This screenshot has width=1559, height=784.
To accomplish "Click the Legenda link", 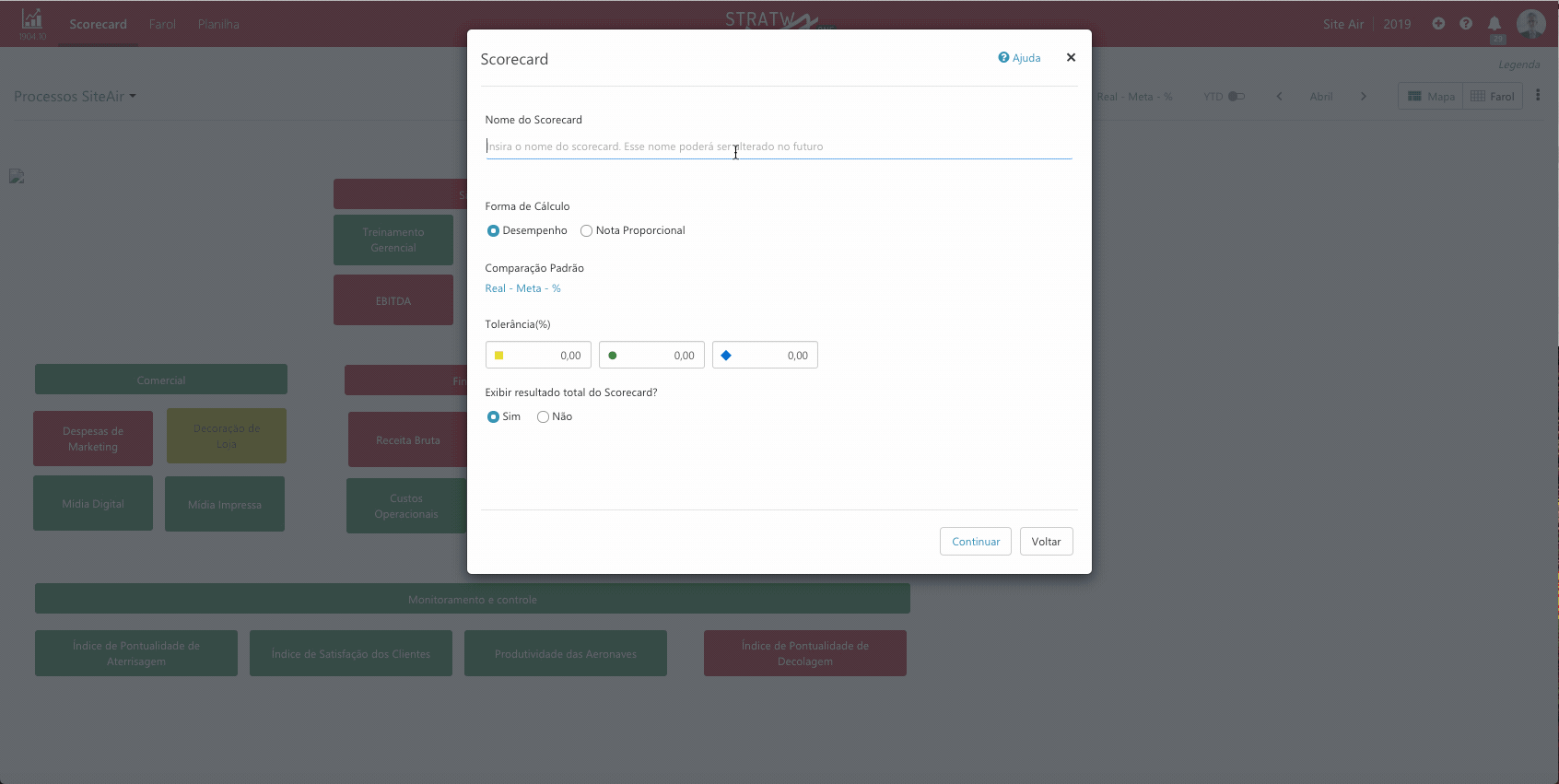I will [1518, 64].
